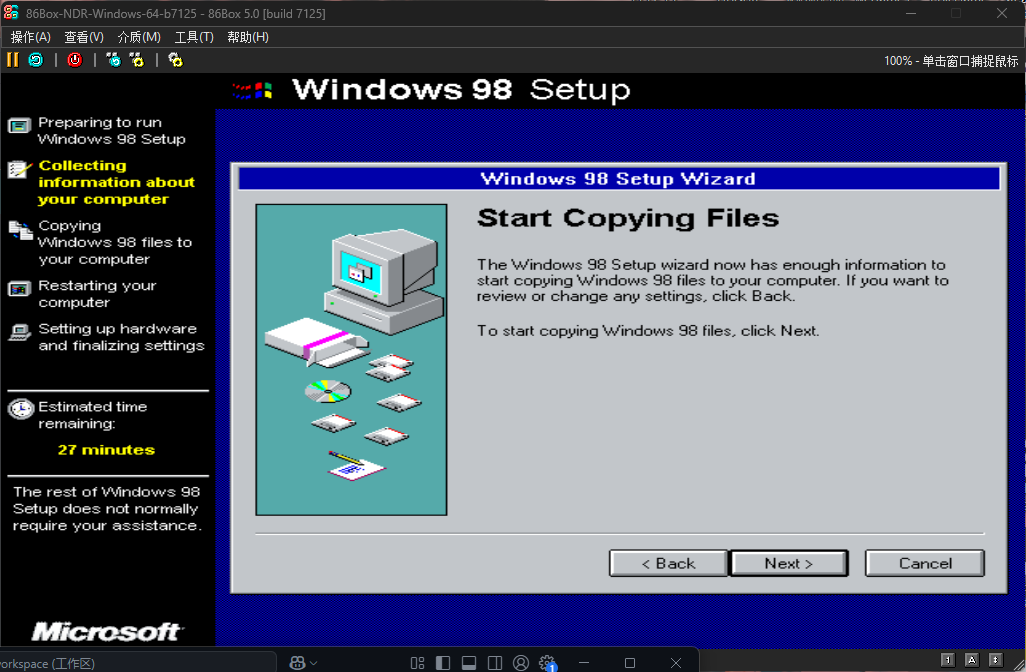Click the Windows flag logo beside Windows 98 Setup
1026x672 pixels.
coord(253,90)
